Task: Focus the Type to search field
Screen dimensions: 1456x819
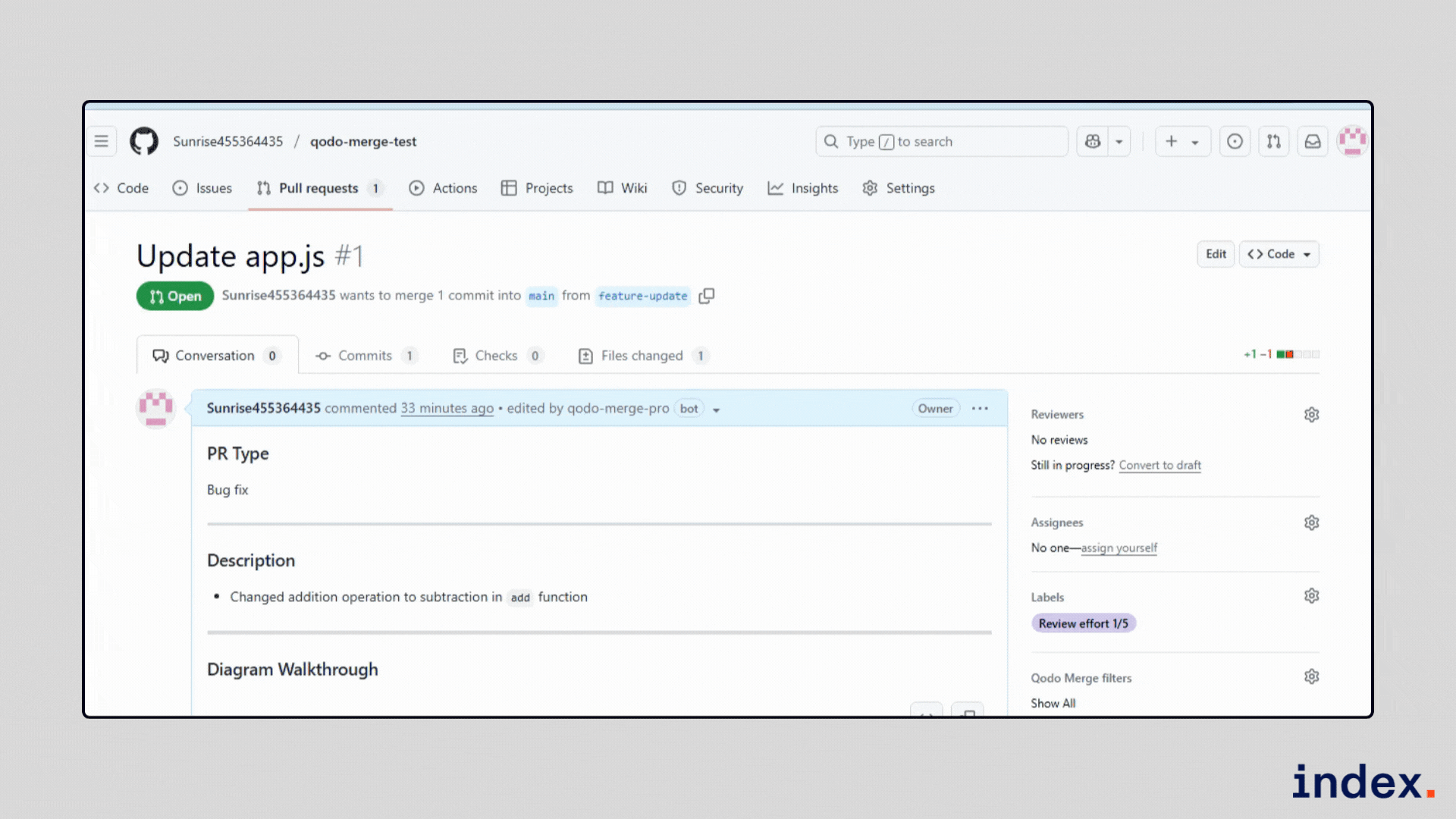Action: click(941, 142)
